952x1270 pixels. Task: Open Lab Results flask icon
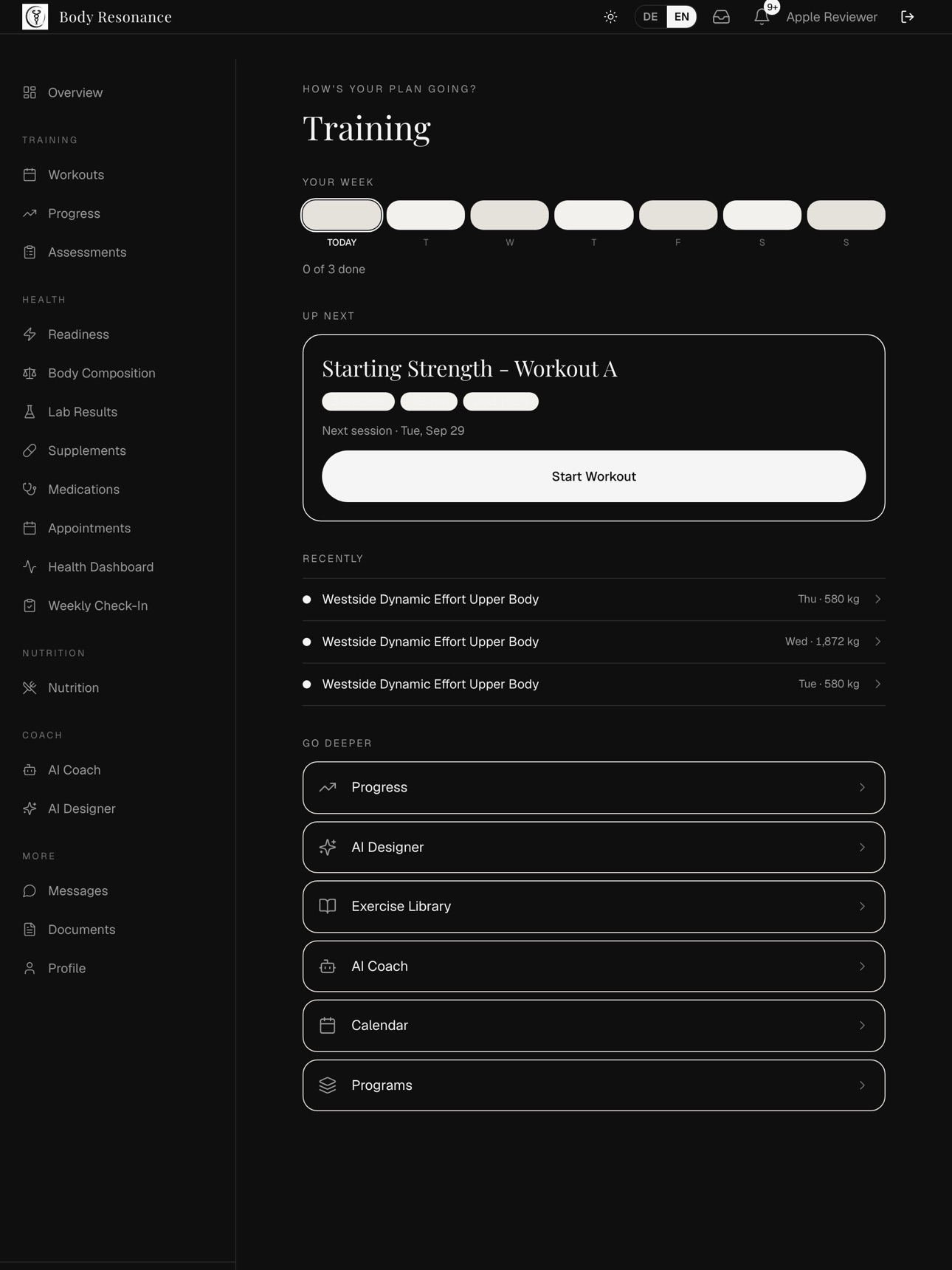point(30,412)
